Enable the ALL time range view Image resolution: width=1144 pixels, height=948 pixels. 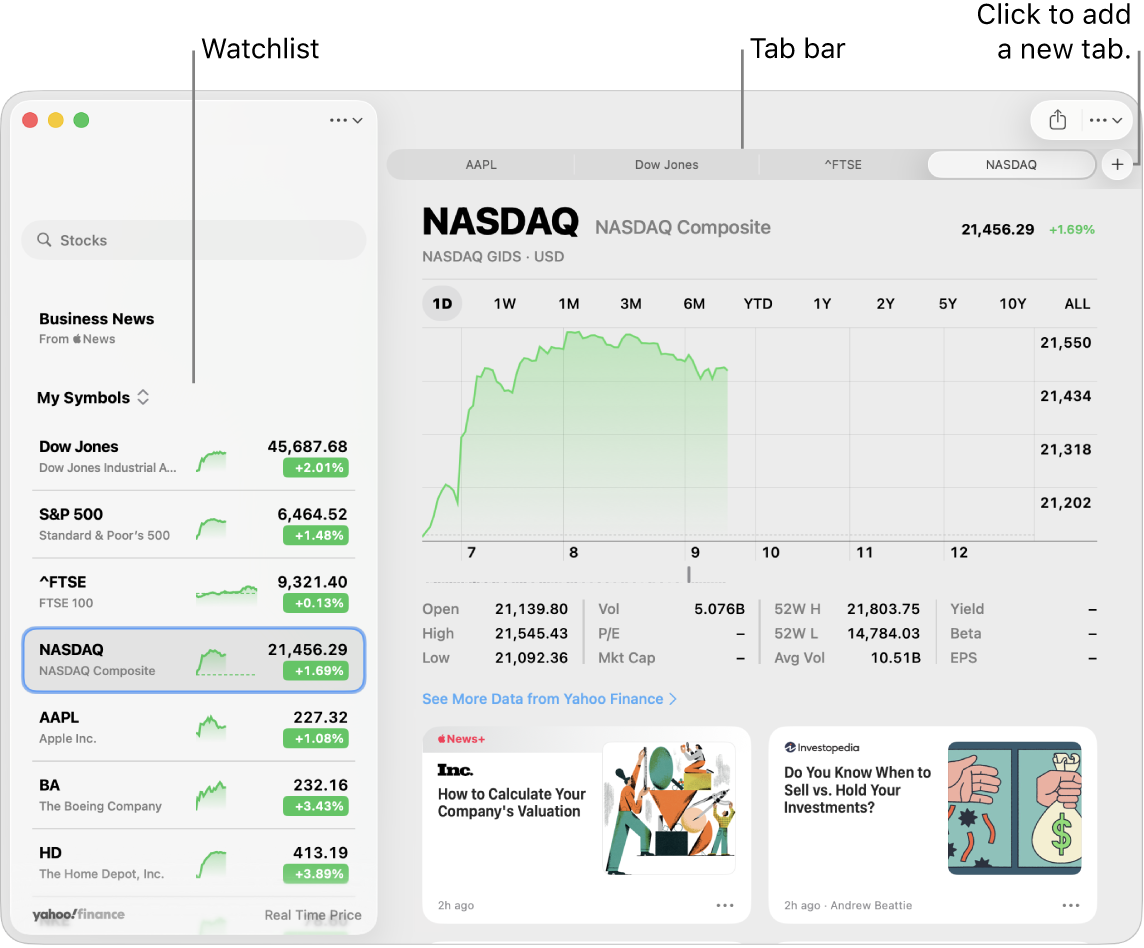pos(1077,303)
